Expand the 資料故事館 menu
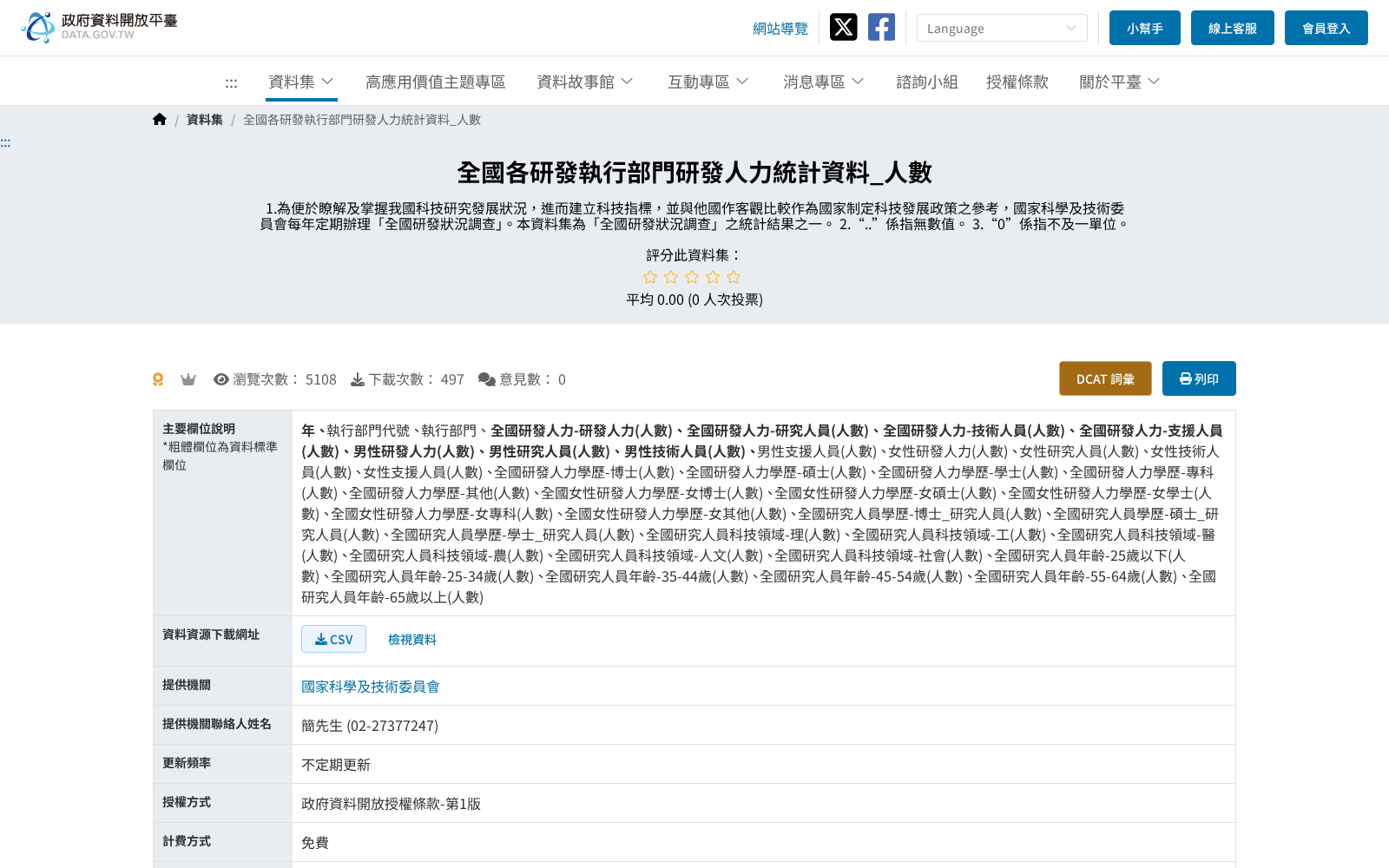This screenshot has width=1389, height=868. 585,82
